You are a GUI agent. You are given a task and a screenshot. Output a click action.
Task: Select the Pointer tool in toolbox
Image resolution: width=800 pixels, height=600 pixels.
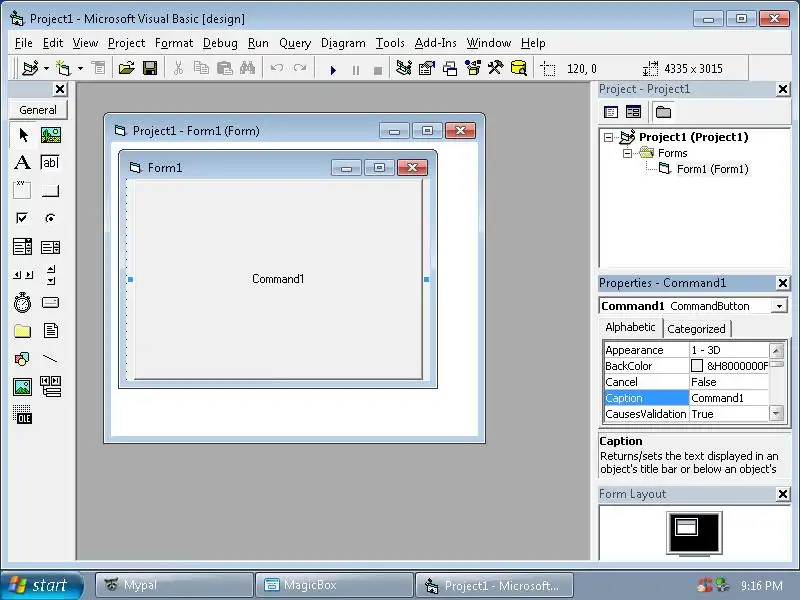(23, 135)
